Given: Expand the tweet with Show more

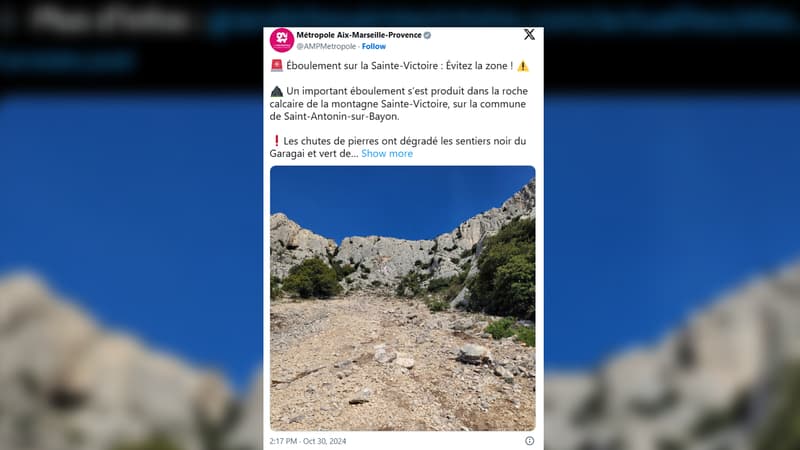Looking at the screenshot, I should pos(387,154).
